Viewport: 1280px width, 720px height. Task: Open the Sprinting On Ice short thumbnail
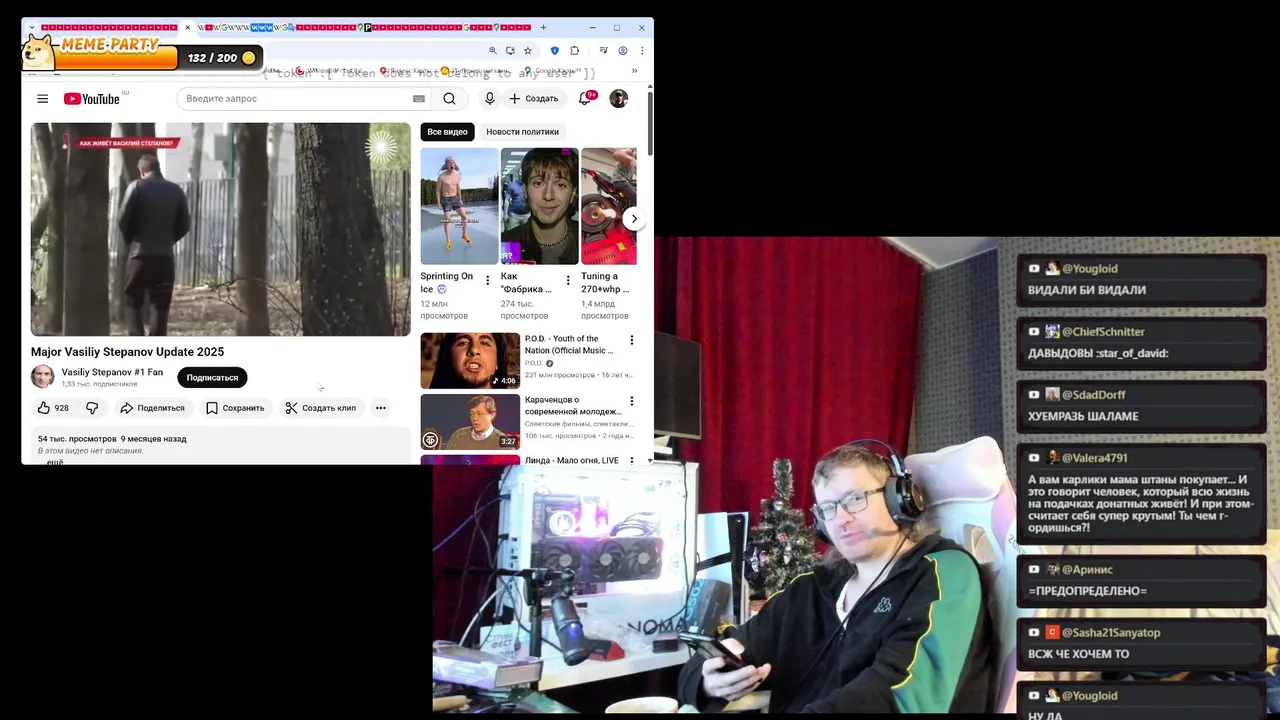[x=459, y=206]
